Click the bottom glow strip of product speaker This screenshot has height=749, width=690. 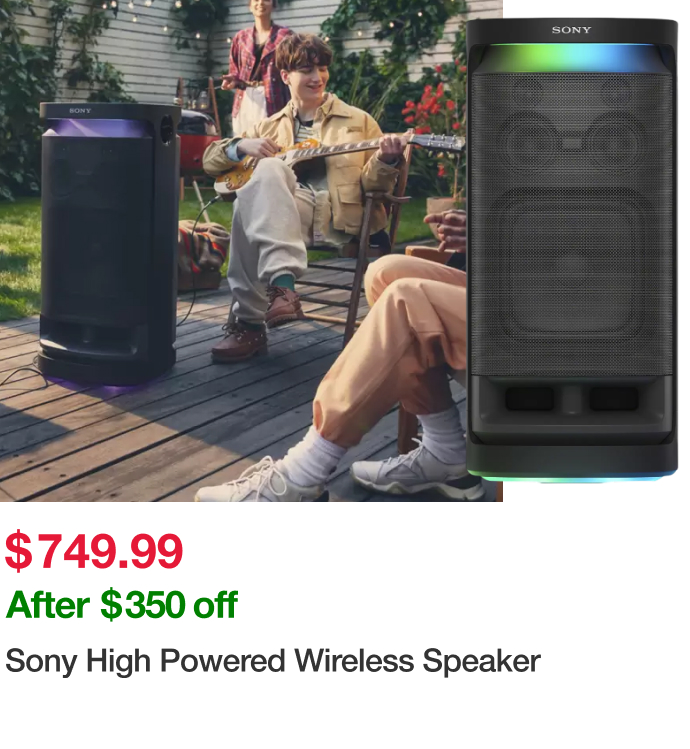click(571, 477)
